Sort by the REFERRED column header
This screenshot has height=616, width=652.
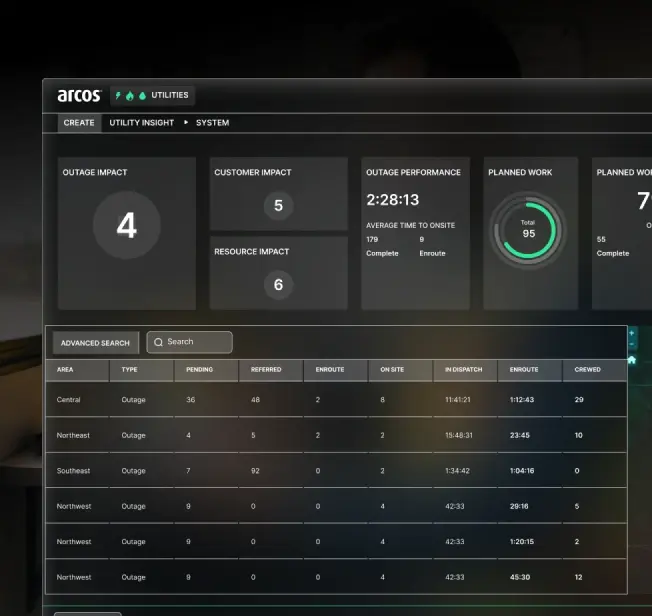tap(271, 370)
